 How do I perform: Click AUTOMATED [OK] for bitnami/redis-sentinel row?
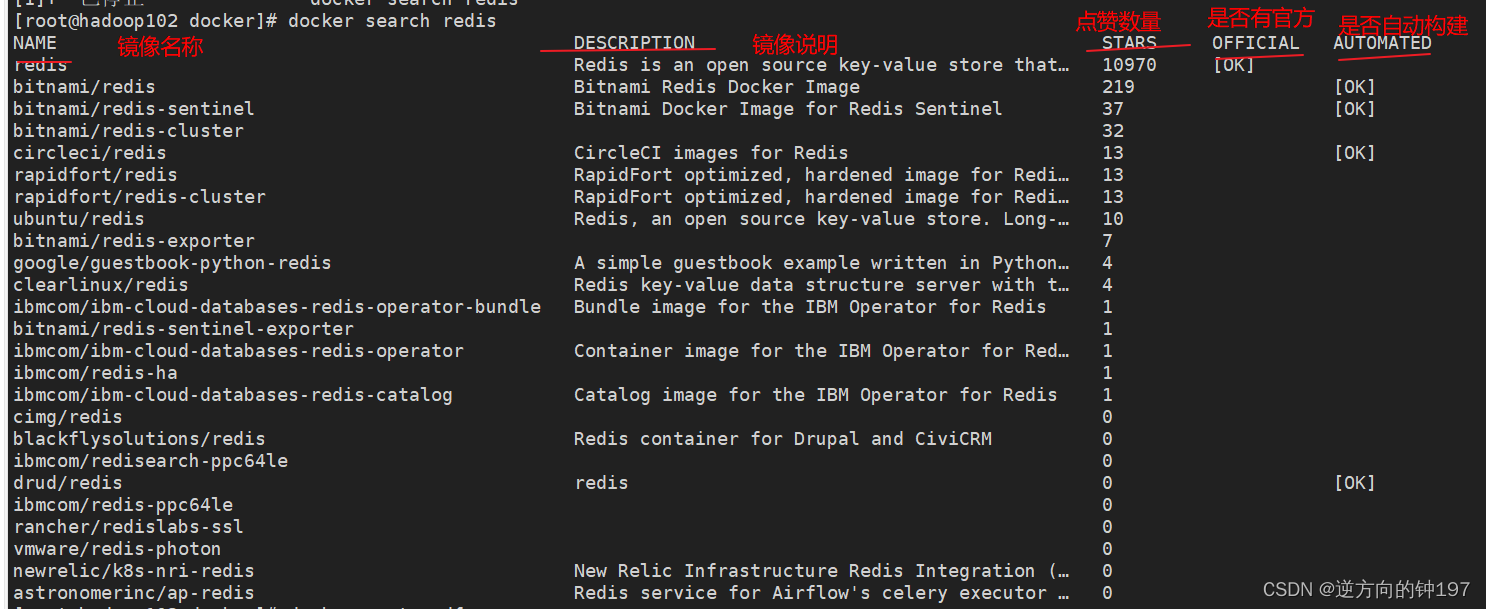1355,109
